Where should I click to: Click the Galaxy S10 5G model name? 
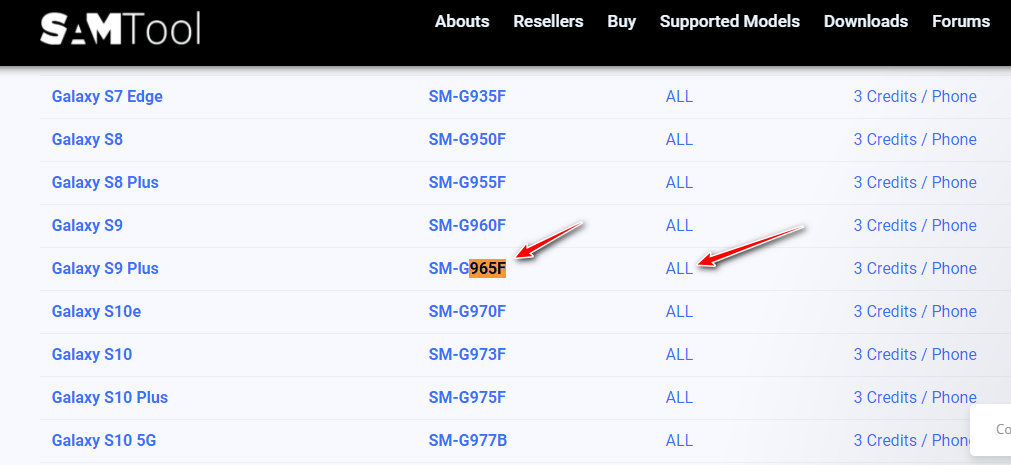click(x=104, y=441)
